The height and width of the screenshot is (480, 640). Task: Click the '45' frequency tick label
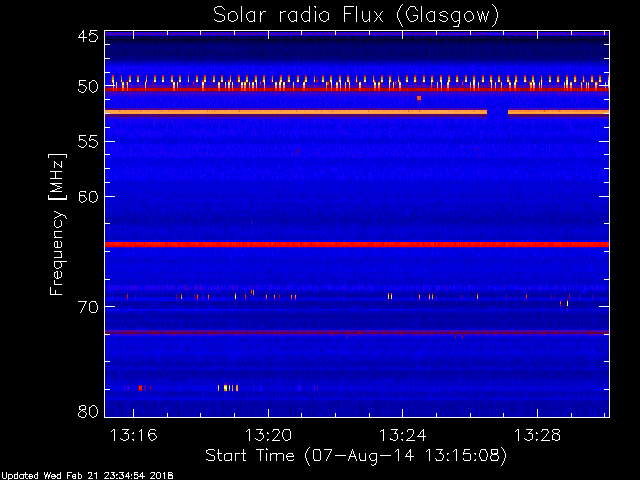[x=88, y=37]
